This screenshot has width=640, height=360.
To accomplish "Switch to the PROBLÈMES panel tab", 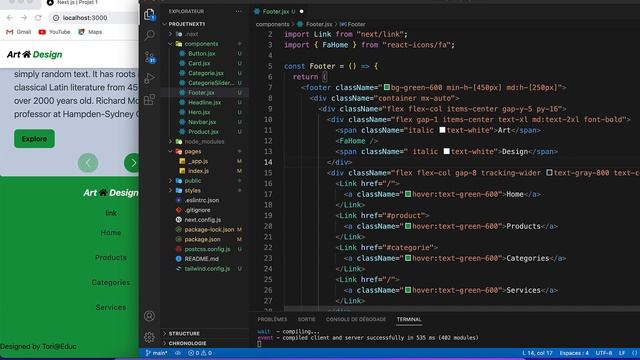I will [x=272, y=320].
